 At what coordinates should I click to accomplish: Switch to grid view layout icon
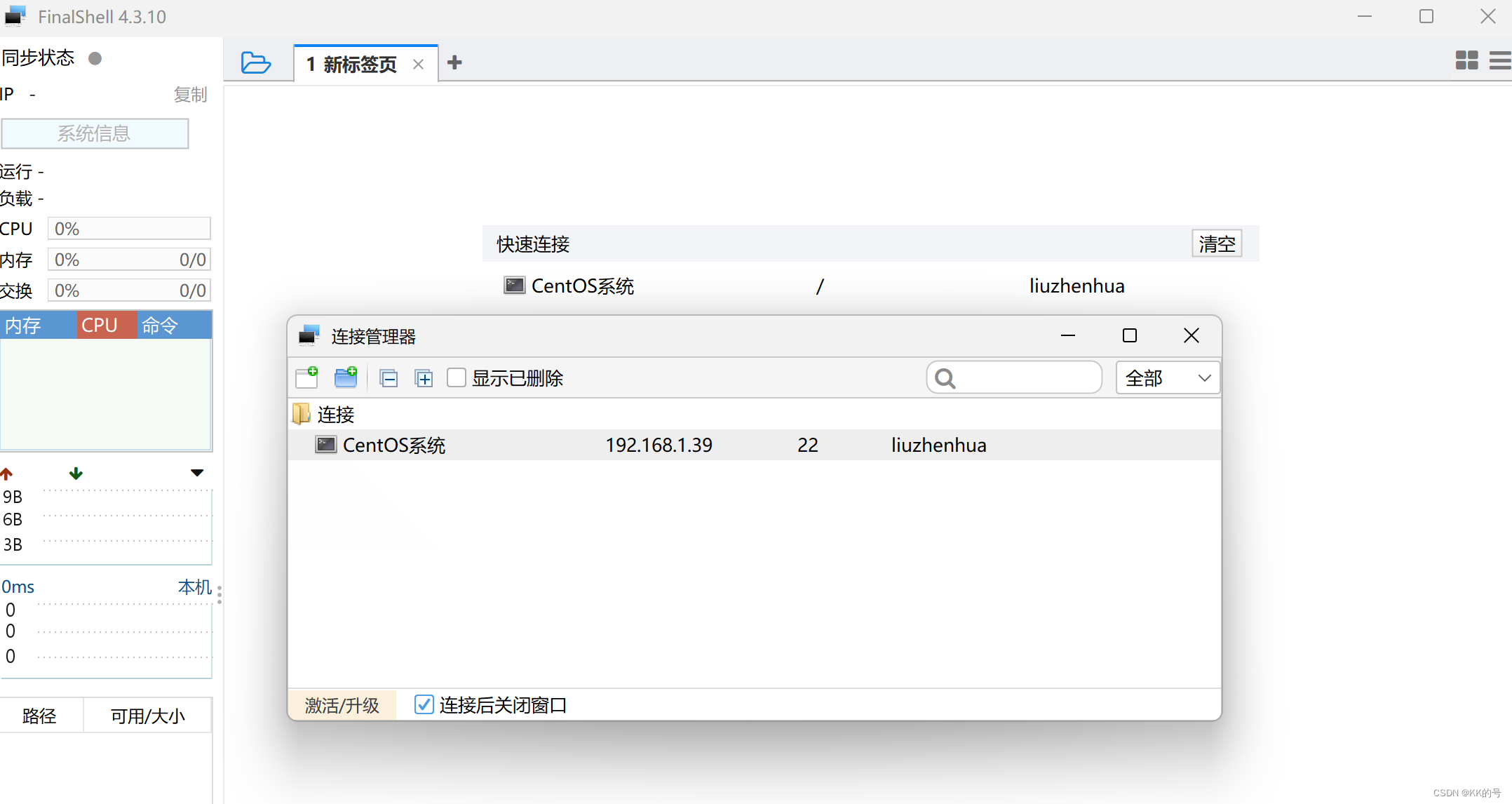1466,60
